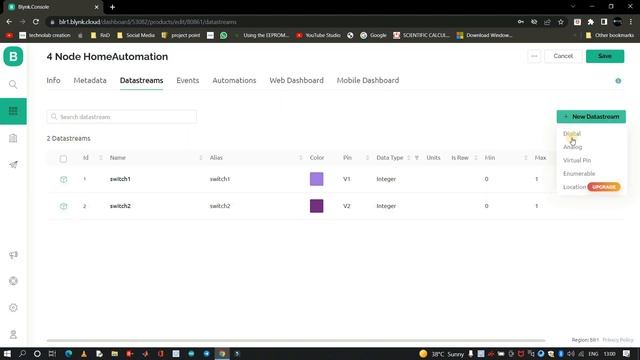The width and height of the screenshot is (640, 360).
Task: Select the Datastreams tab
Action: [141, 80]
